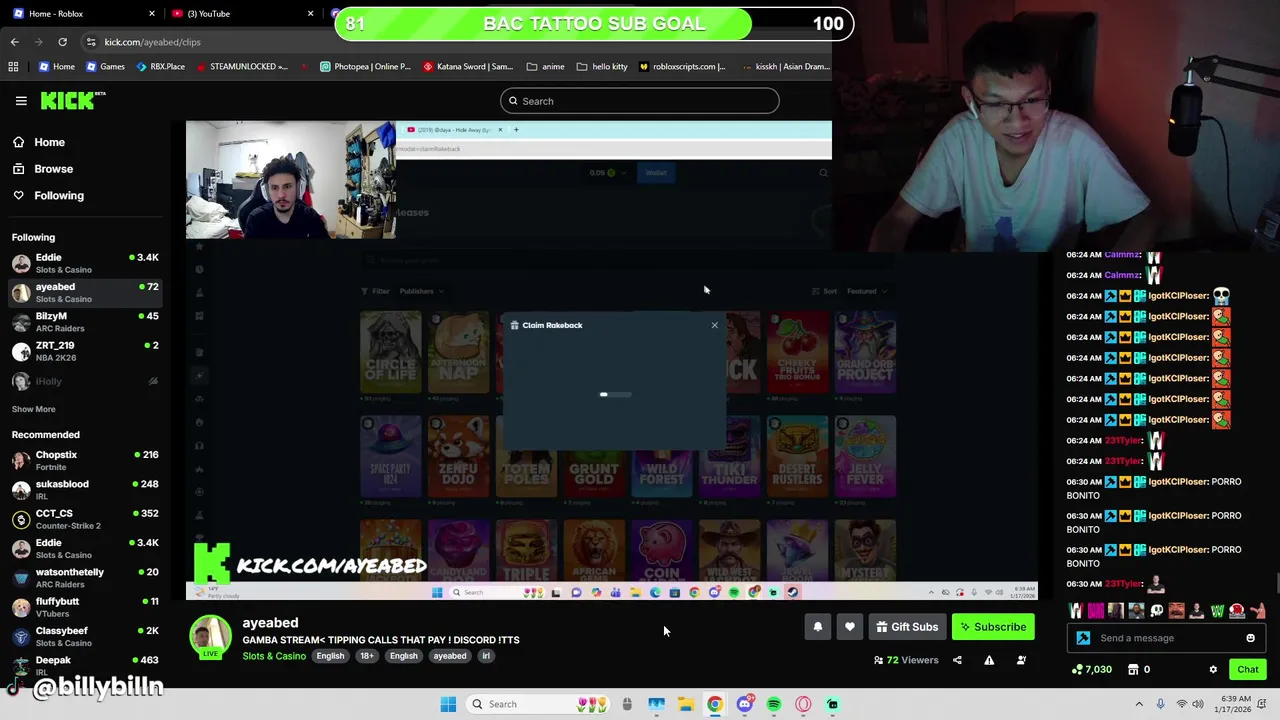
Task: Open Opera GX from the taskbar
Action: point(803,704)
